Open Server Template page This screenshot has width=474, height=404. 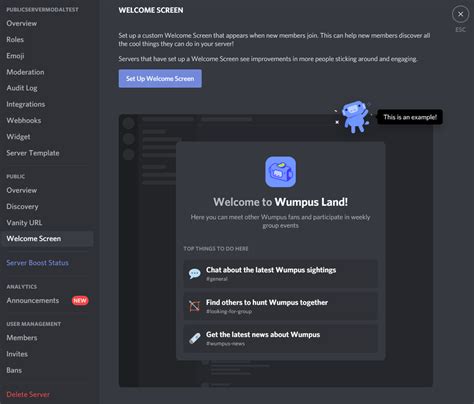[x=33, y=153]
